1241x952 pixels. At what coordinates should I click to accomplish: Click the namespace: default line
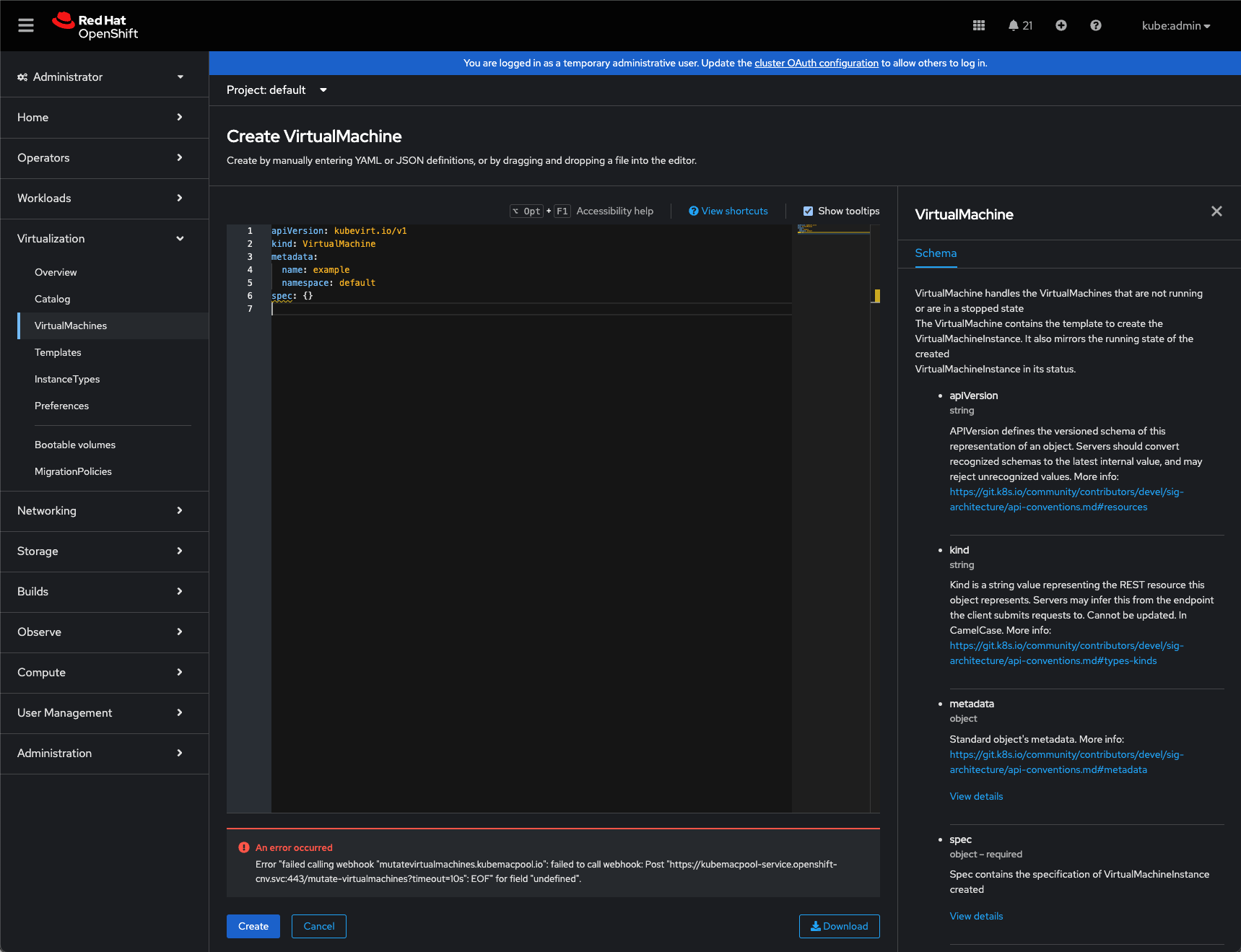point(328,283)
